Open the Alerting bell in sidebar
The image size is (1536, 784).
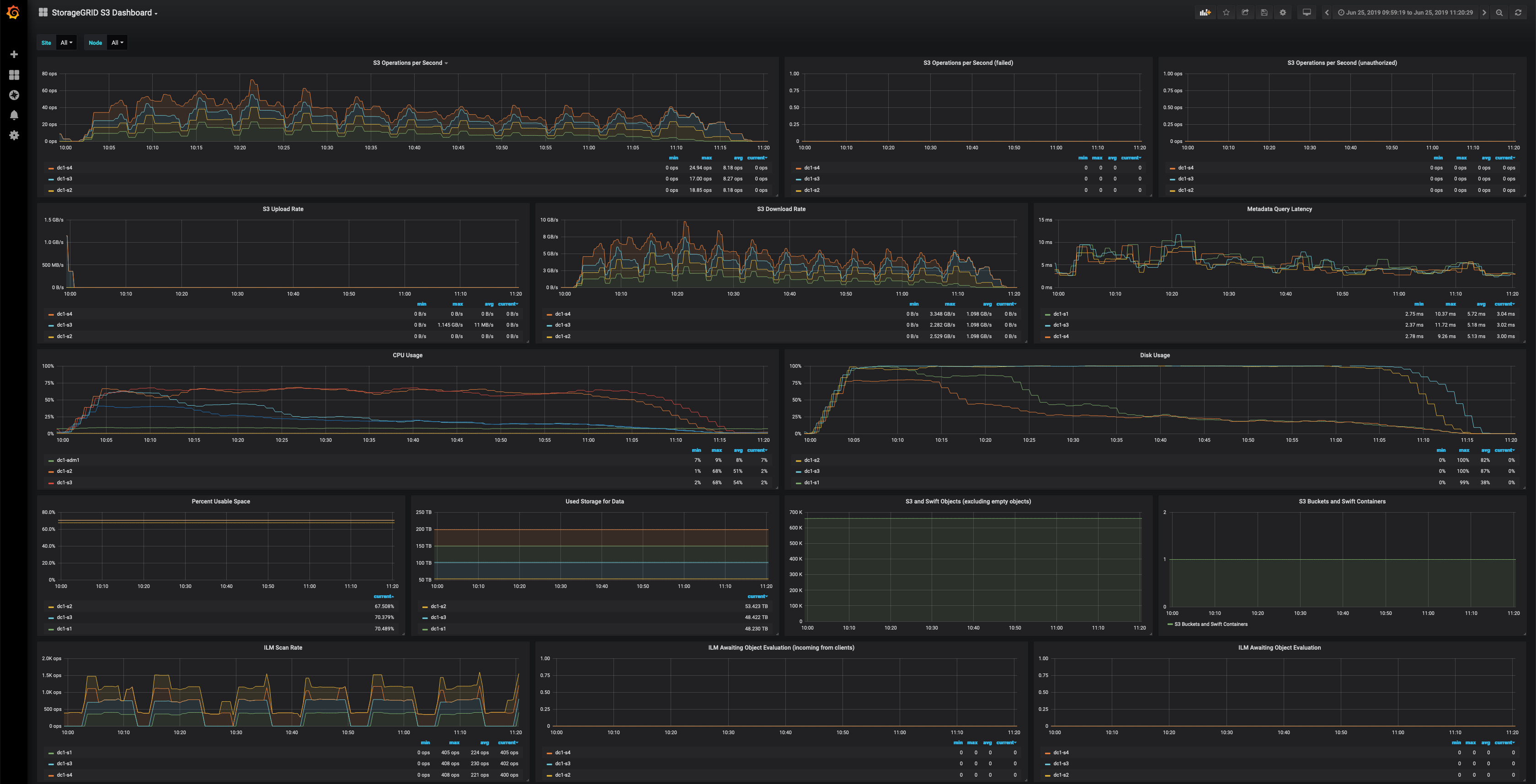(14, 115)
